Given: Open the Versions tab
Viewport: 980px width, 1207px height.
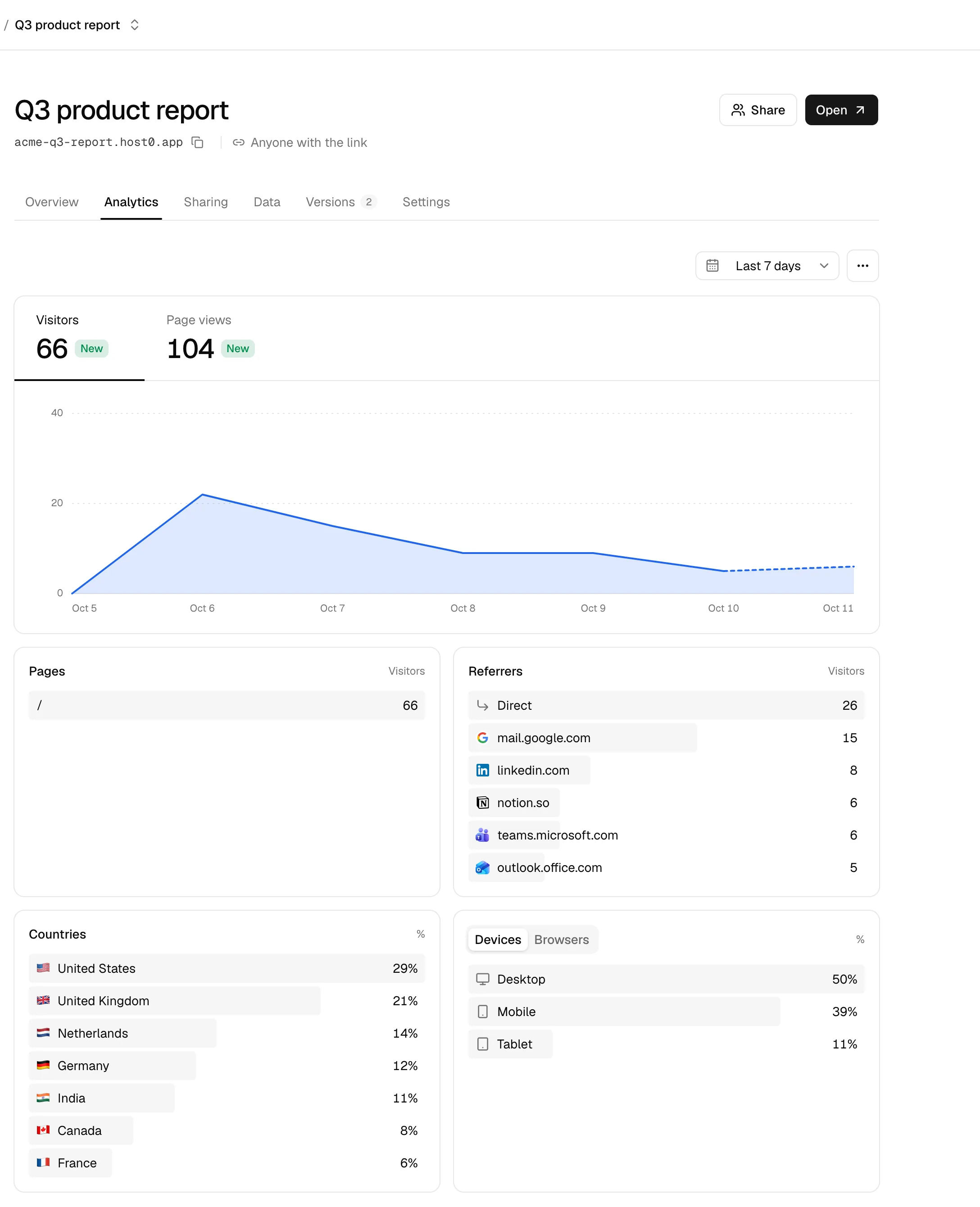Looking at the screenshot, I should tap(341, 202).
